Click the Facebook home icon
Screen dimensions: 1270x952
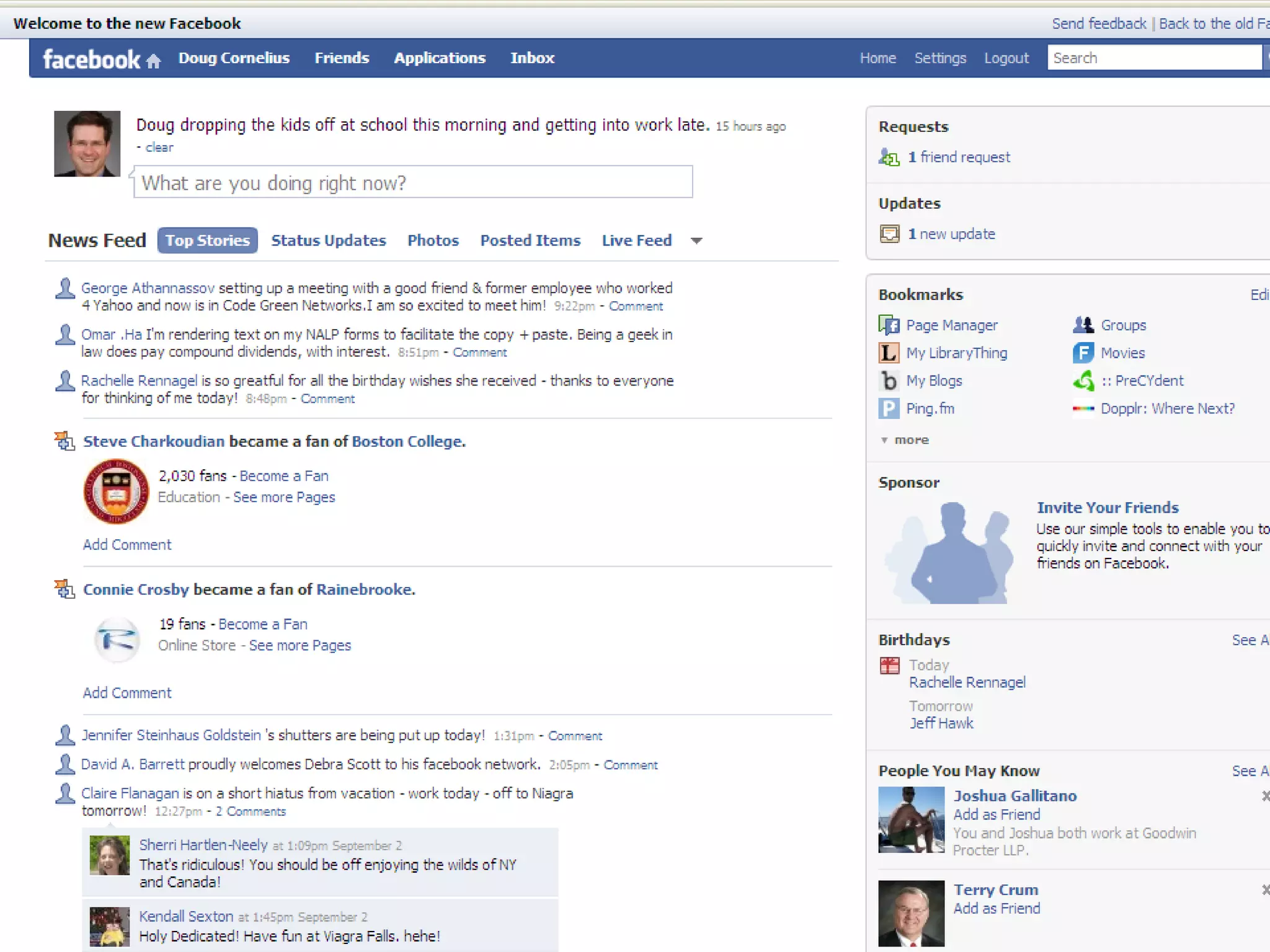click(153, 60)
